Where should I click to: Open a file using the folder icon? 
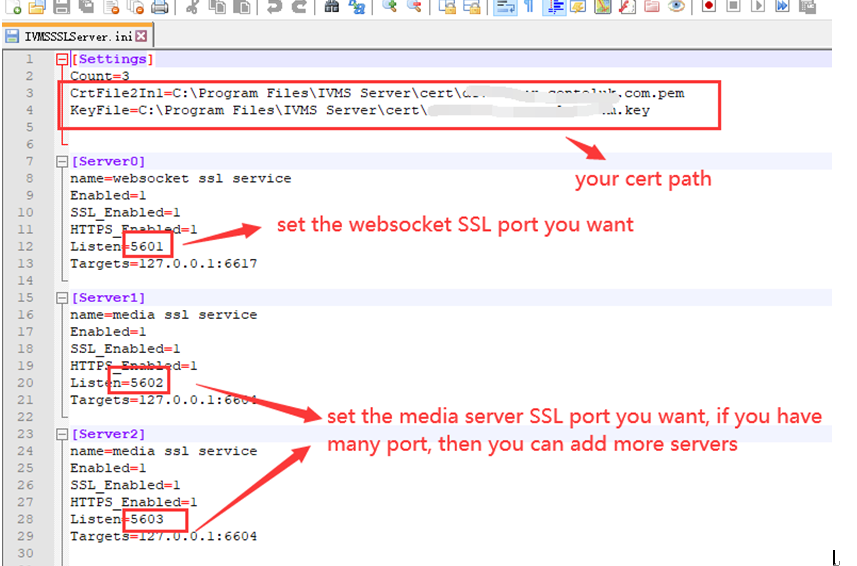37,7
